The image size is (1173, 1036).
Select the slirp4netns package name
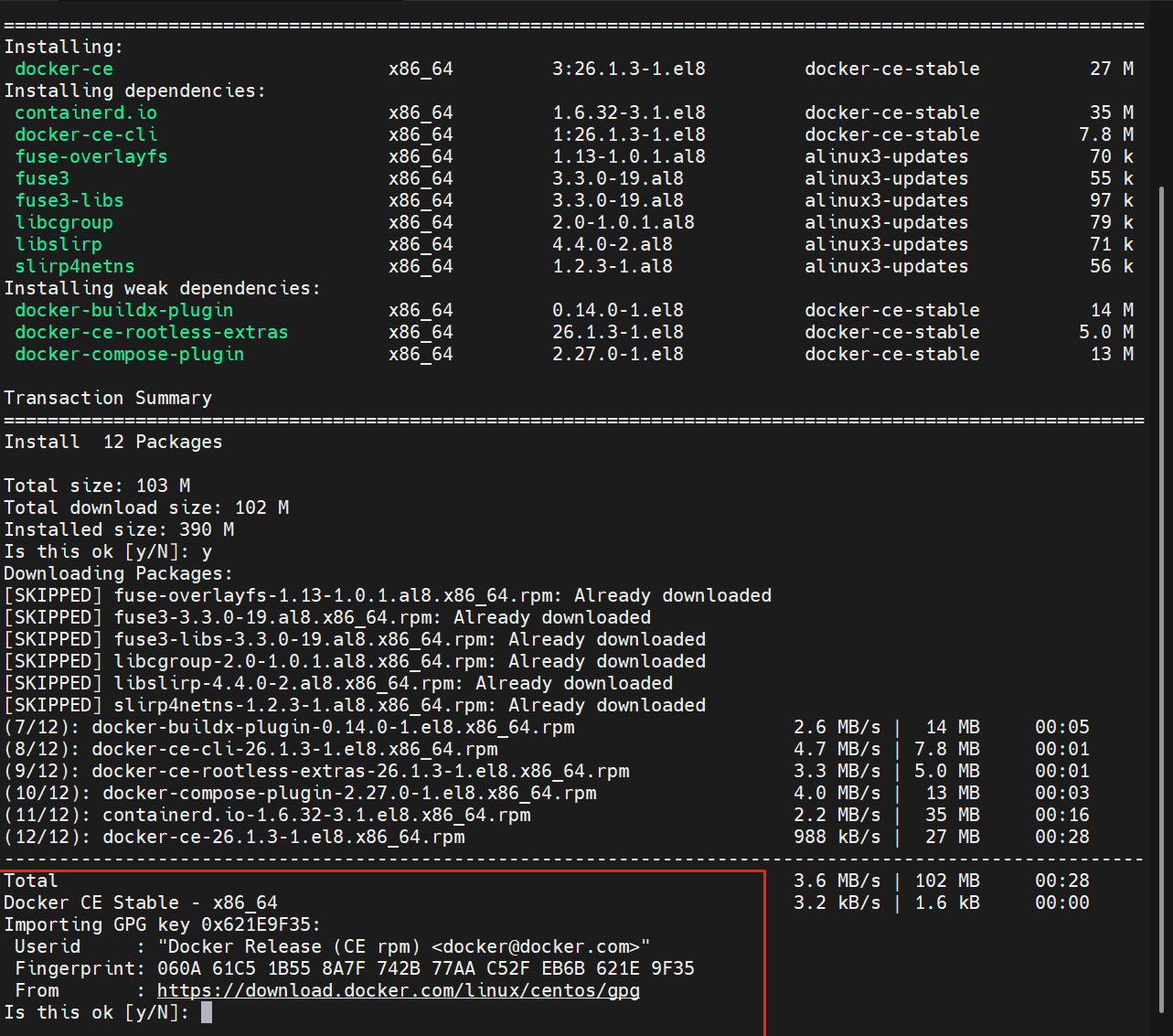click(74, 266)
